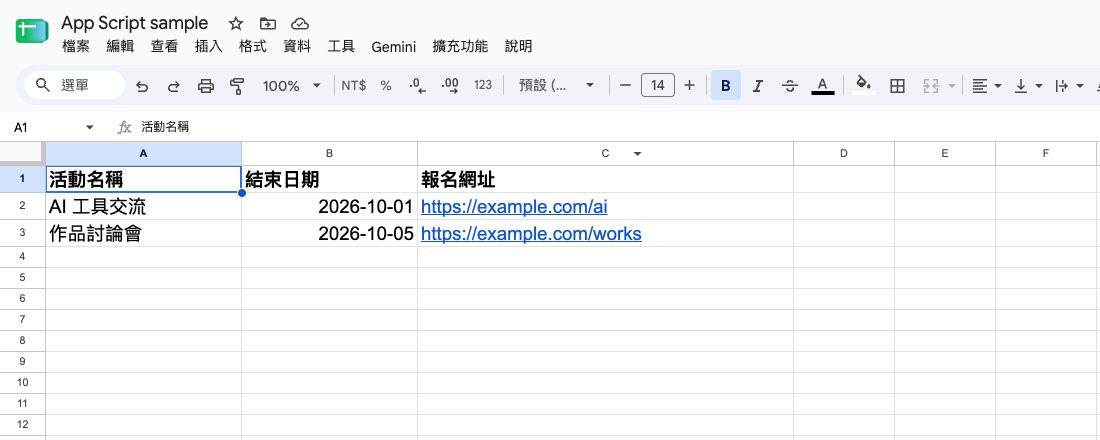Screen dimensions: 1100x440
Task: Toggle bold formatting
Action: coord(726,86)
